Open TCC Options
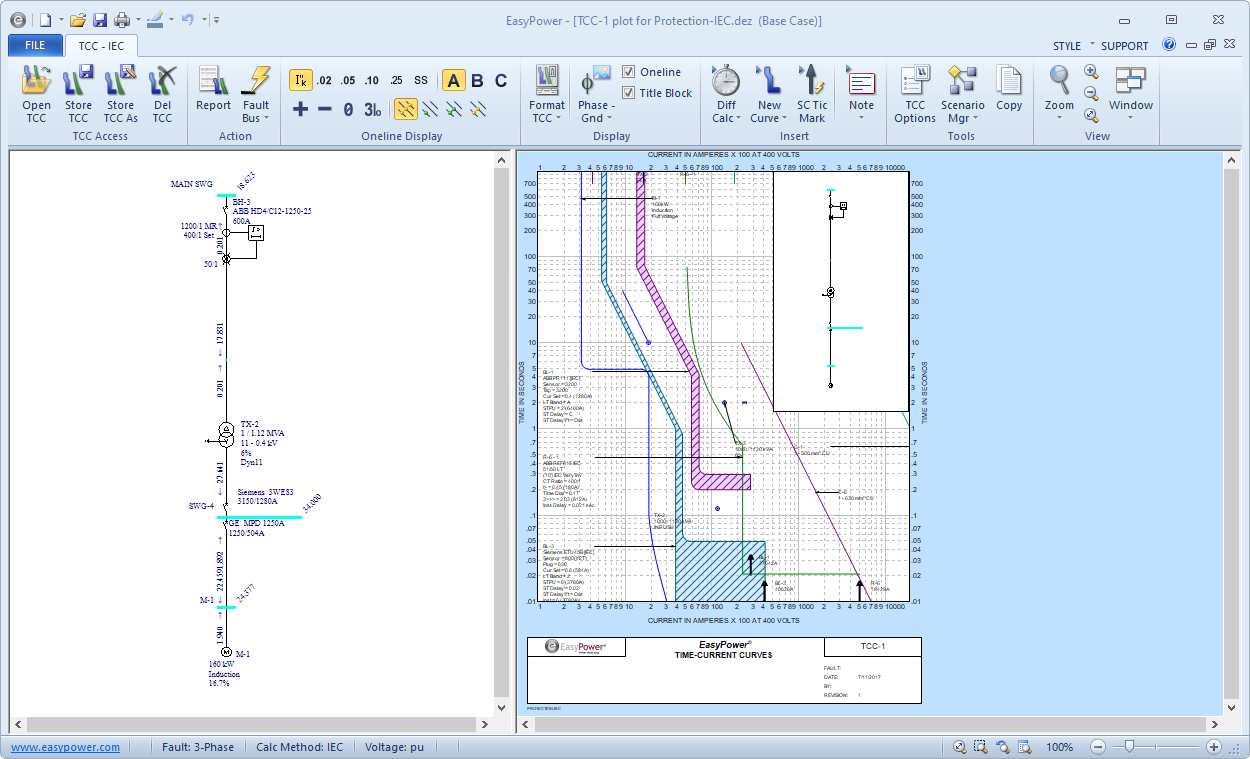1250x759 pixels. pyautogui.click(x=915, y=94)
